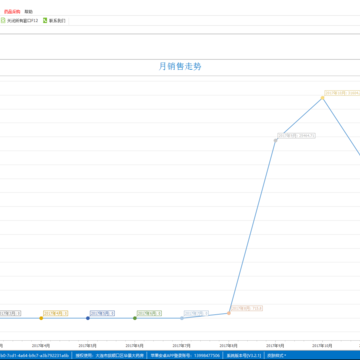Click the green 联系我们 contact icon
360x360 pixels.
[45, 21]
